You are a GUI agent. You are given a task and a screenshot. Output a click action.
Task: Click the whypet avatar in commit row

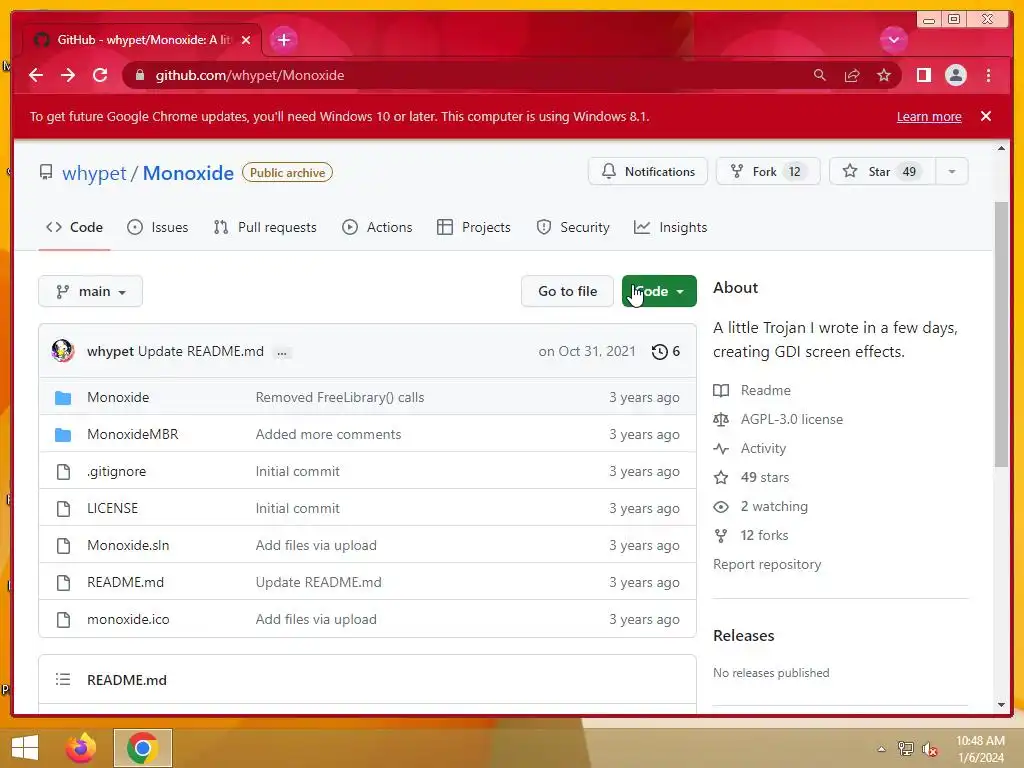[x=63, y=351]
